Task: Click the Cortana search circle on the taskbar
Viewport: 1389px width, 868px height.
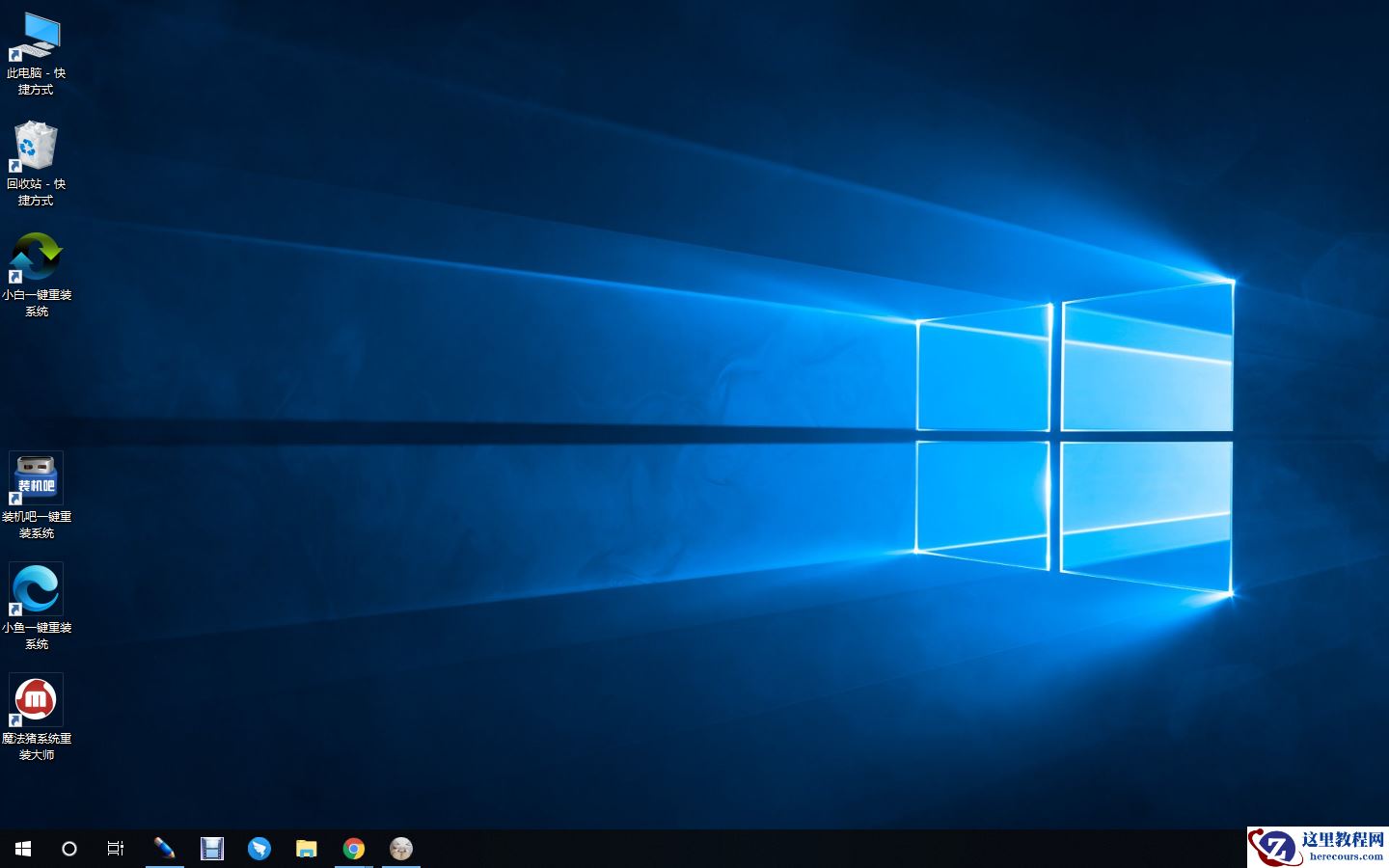Action: (x=68, y=849)
